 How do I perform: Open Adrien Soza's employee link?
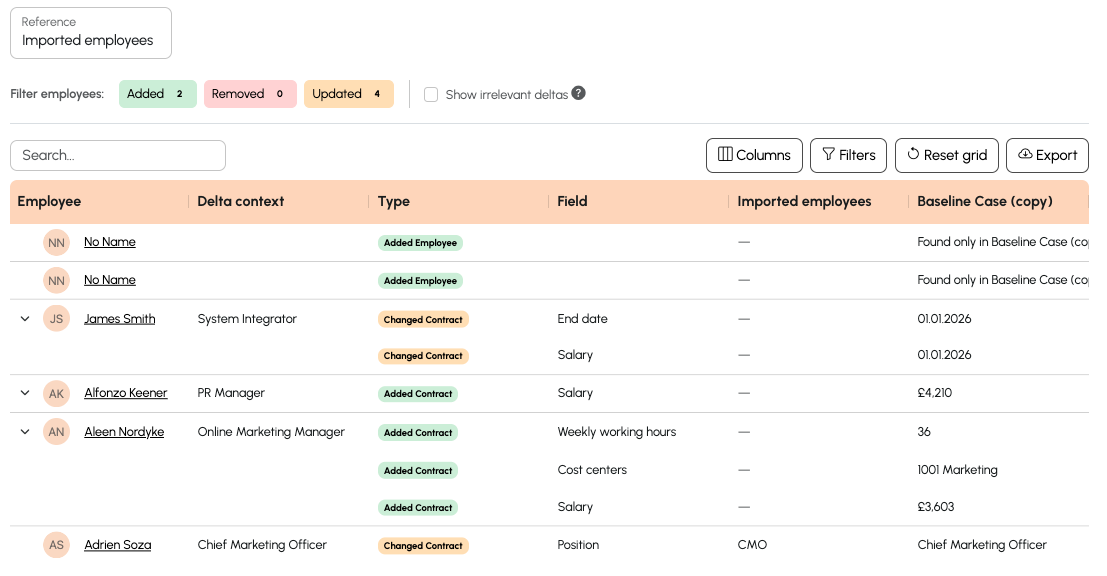coord(117,546)
